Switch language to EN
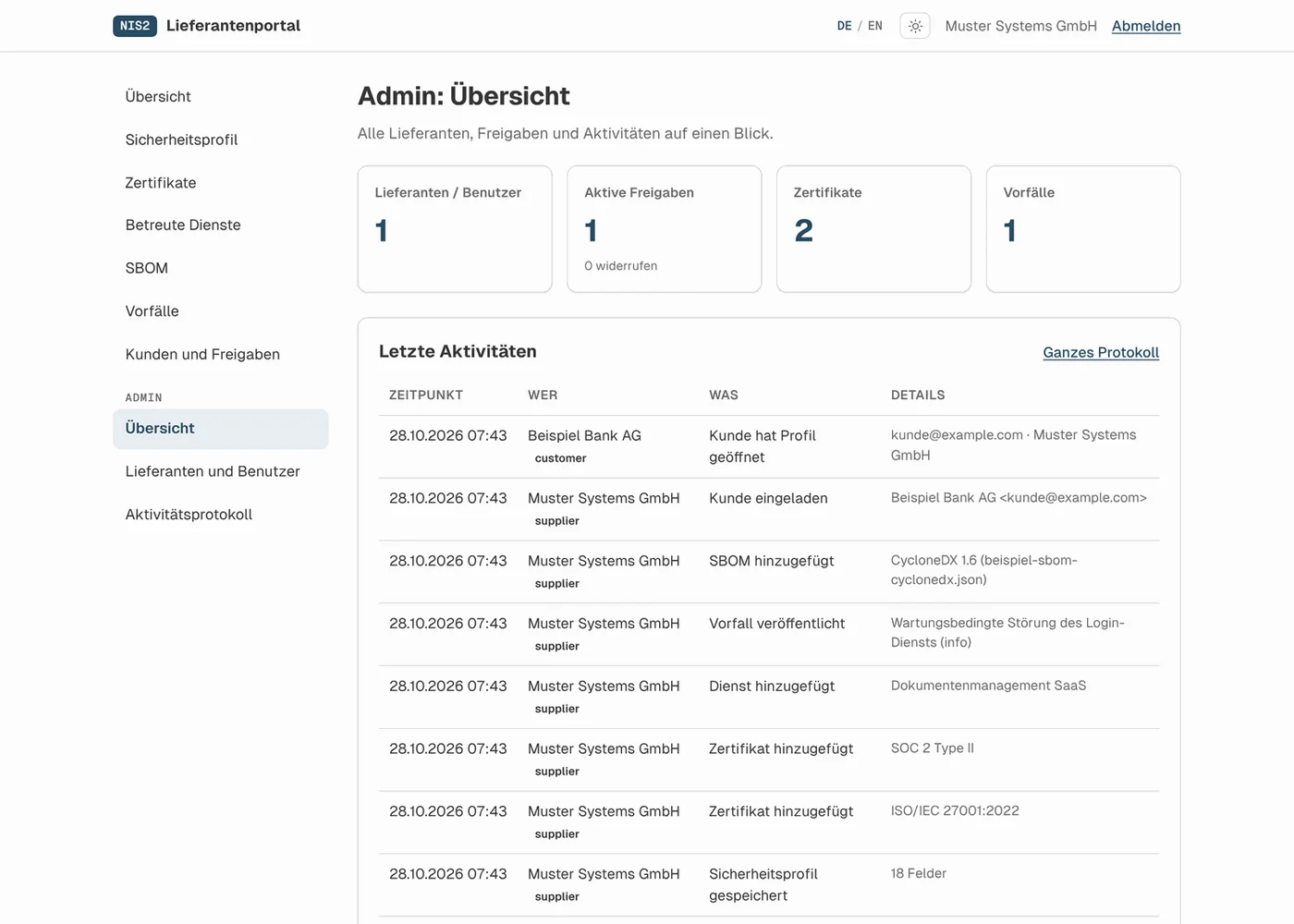Image resolution: width=1294 pixels, height=924 pixels. [x=875, y=26]
